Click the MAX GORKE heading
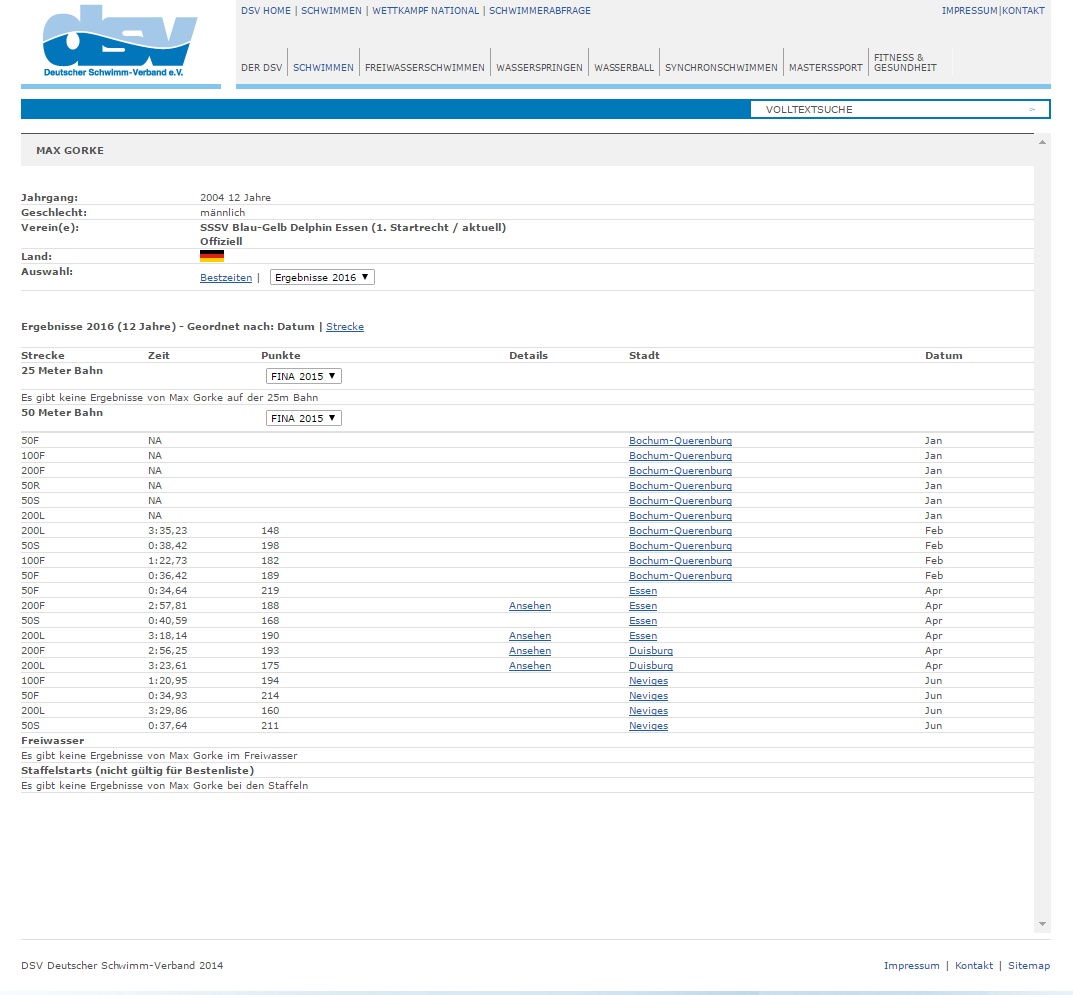The image size is (1073, 995). pyautogui.click(x=70, y=151)
